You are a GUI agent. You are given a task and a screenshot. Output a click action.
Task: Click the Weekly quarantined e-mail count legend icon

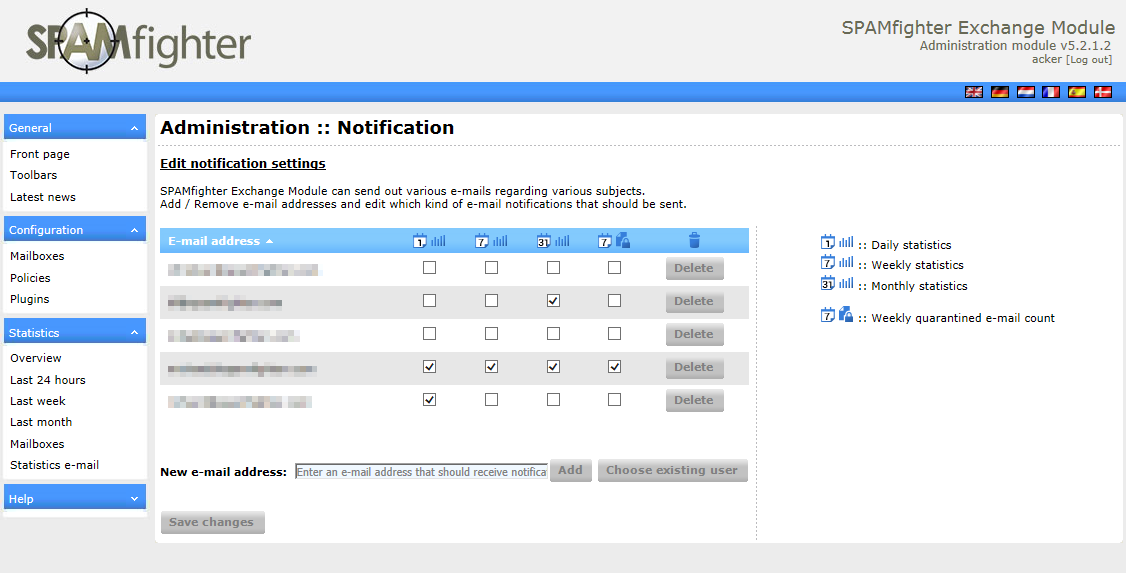click(837, 315)
